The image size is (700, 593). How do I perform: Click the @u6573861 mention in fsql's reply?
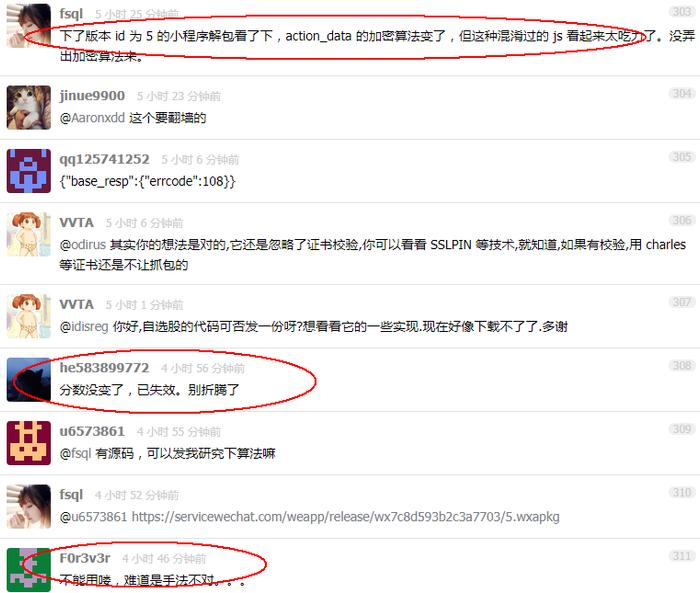tap(93, 517)
